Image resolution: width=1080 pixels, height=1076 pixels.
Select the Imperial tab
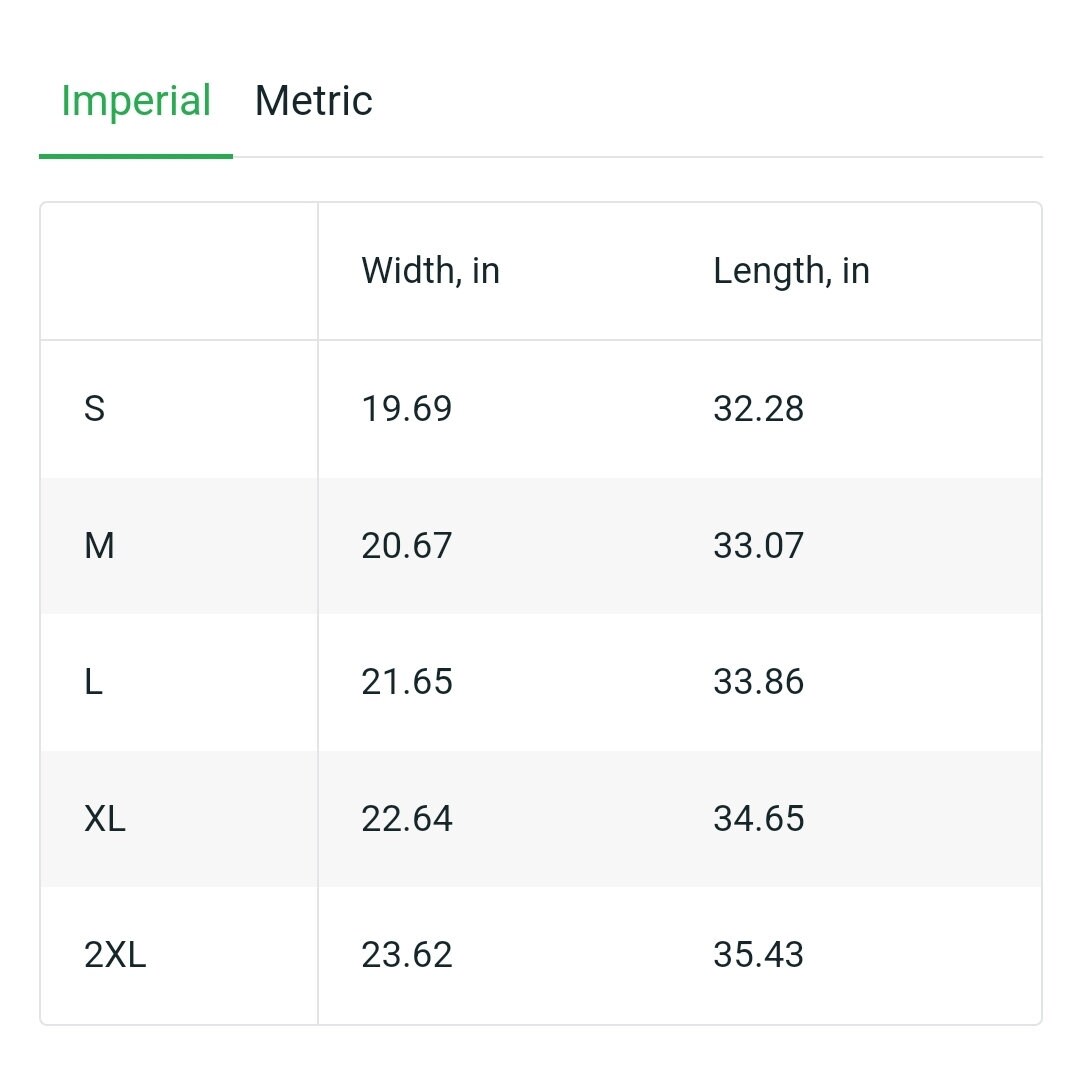tap(136, 101)
